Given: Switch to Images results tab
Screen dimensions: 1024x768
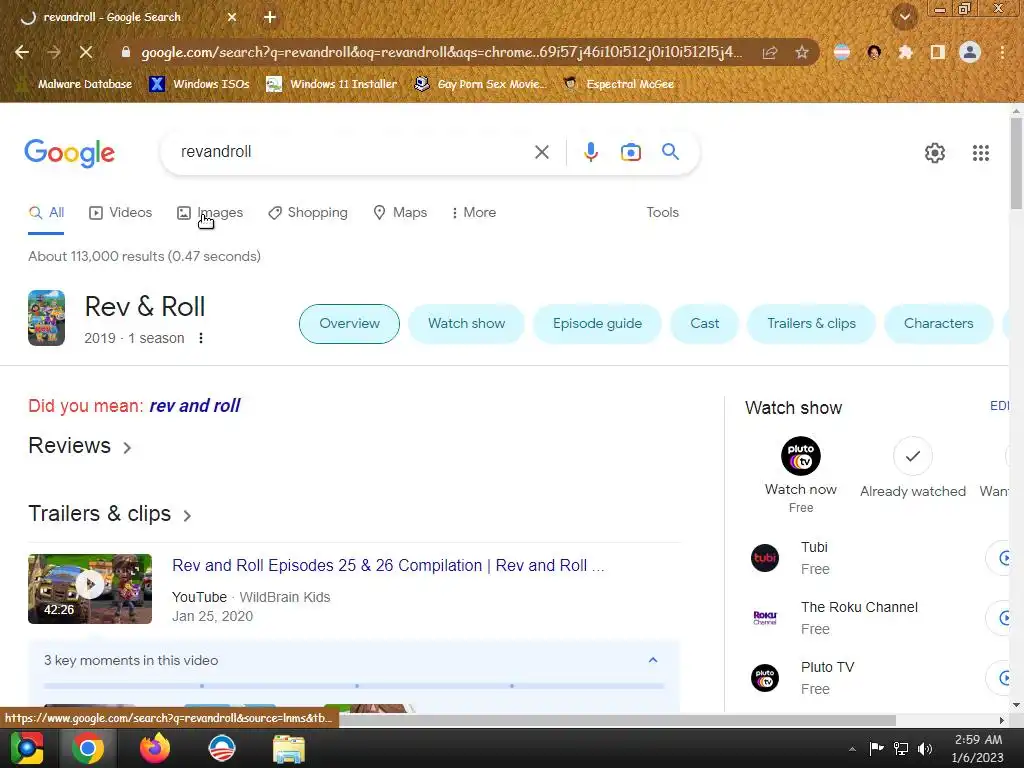Looking at the screenshot, I should coord(210,212).
